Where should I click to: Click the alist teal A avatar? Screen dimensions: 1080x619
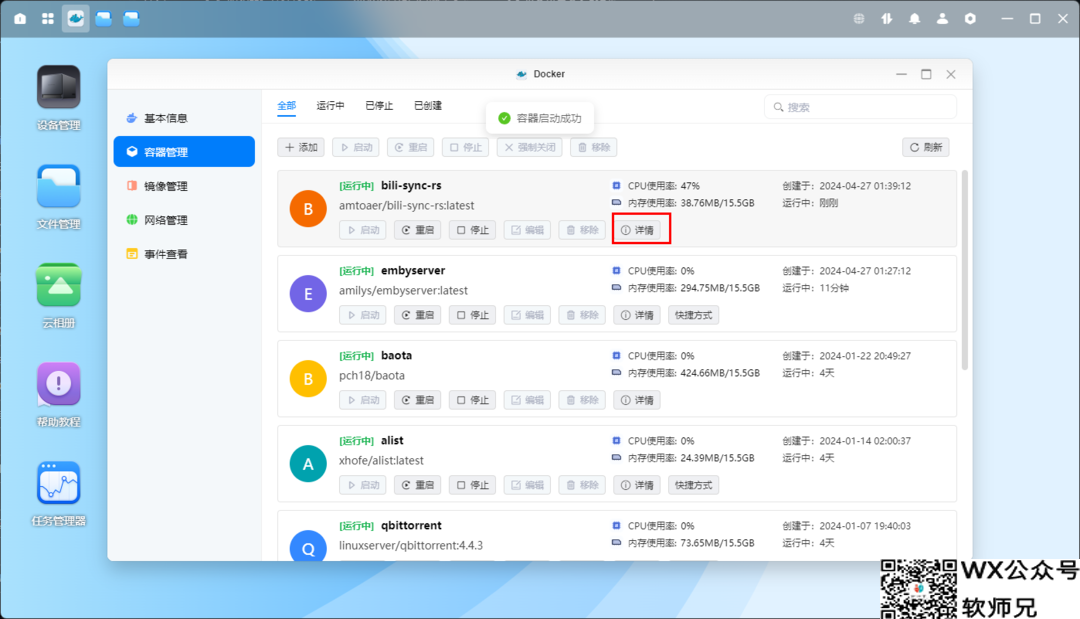click(x=308, y=463)
